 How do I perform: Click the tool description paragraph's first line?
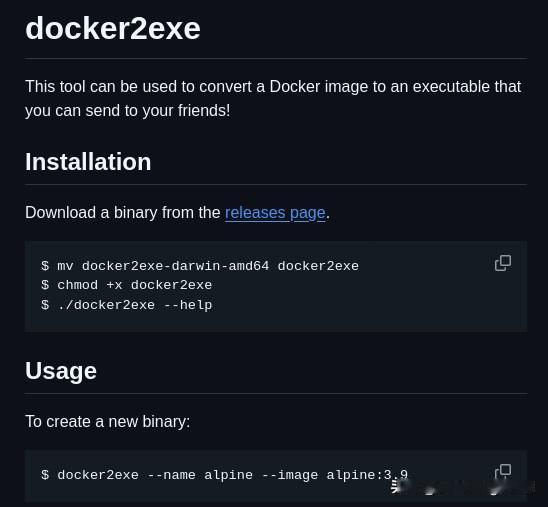(x=273, y=87)
